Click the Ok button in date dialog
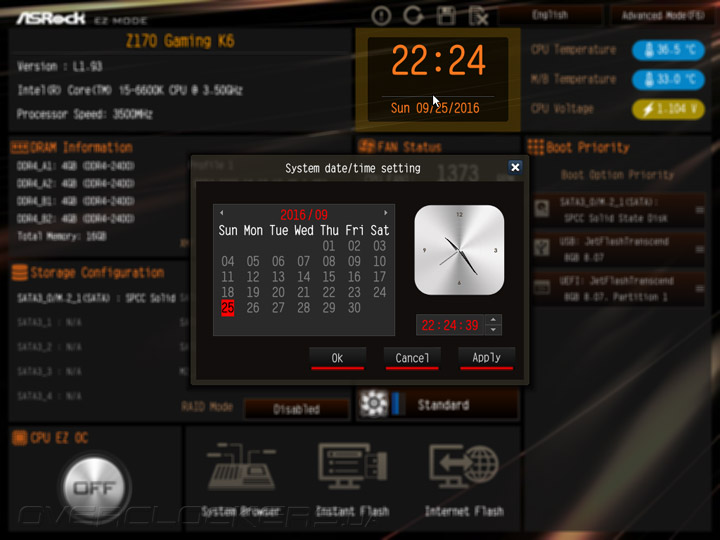This screenshot has width=720, height=540. [338, 358]
